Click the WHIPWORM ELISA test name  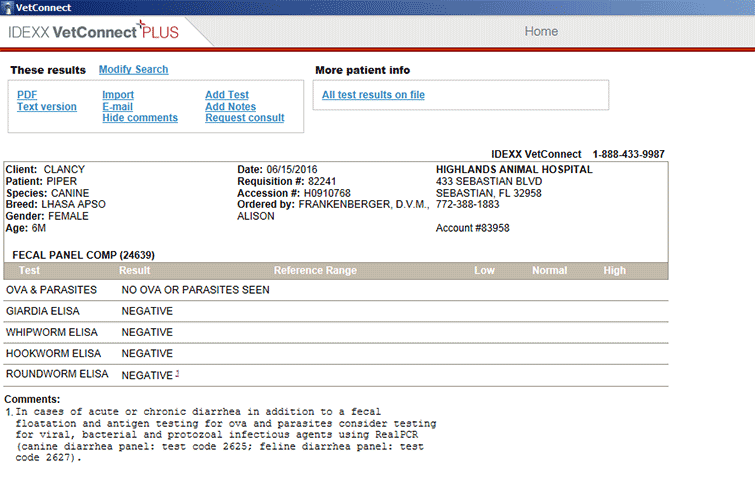point(52,332)
